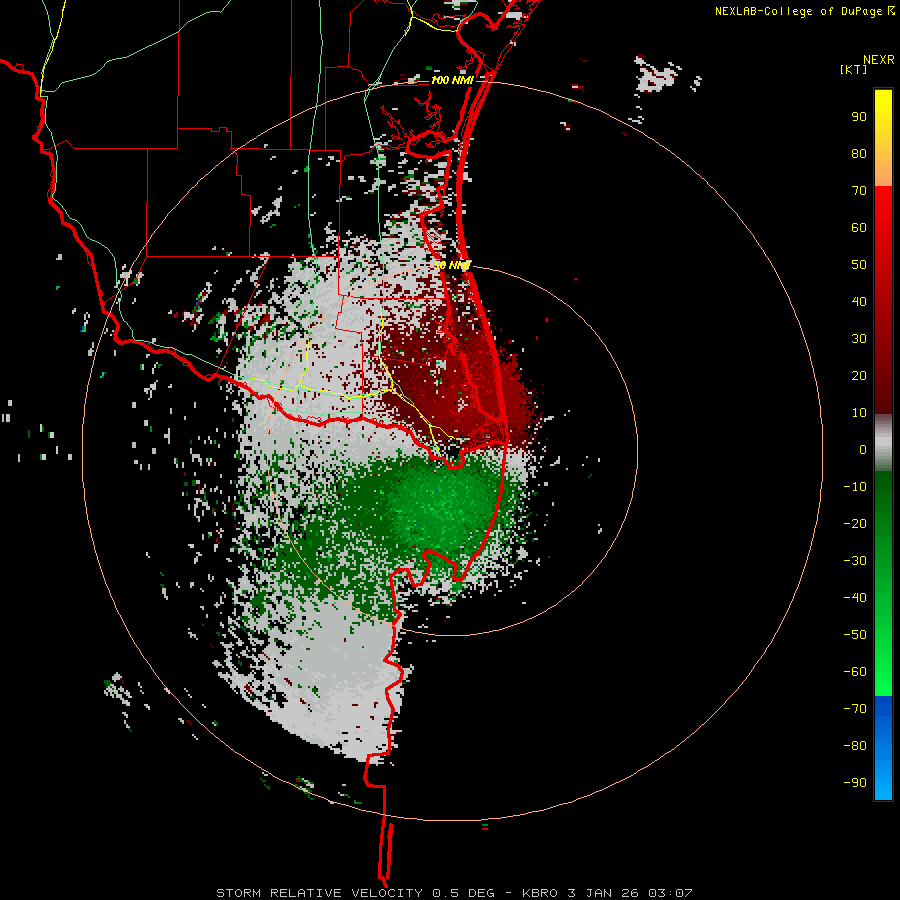Click the blue bottom segment of the color bar
Viewport: 900px width, 900px height.
coord(883,747)
